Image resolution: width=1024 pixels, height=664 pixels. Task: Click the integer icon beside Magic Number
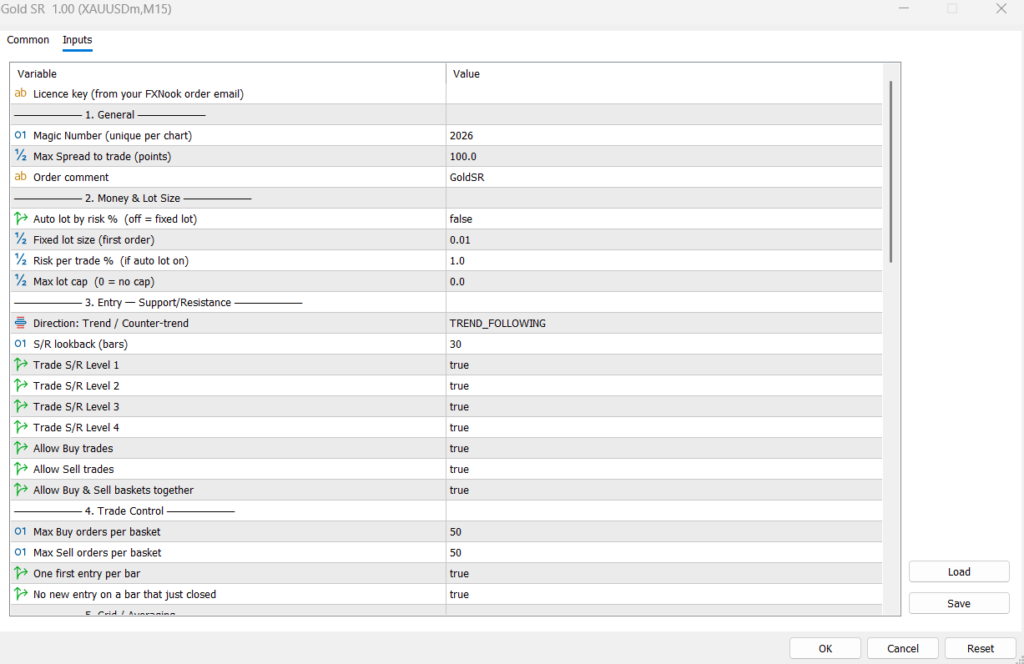tap(20, 135)
